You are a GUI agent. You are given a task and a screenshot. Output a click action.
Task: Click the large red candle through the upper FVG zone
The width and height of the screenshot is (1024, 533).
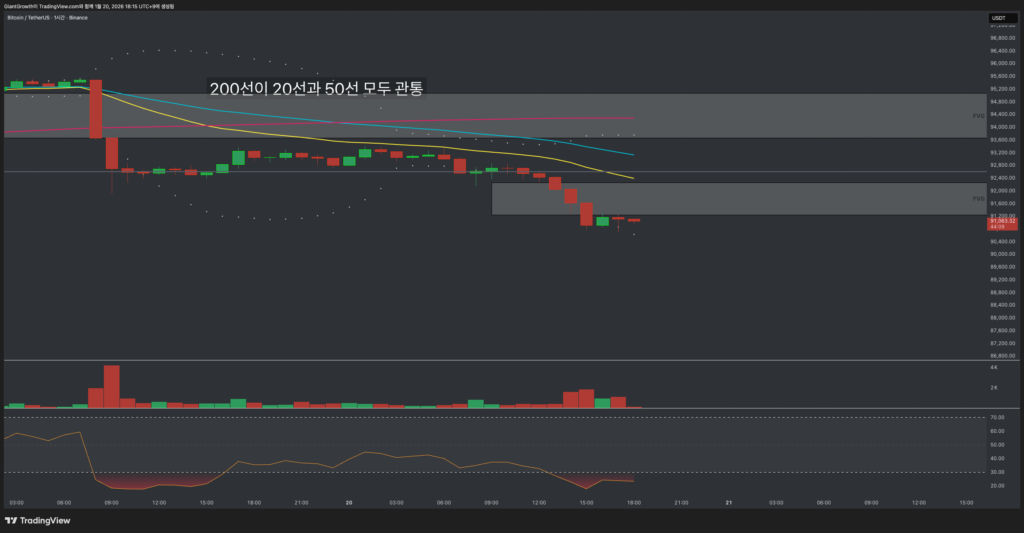click(x=96, y=108)
